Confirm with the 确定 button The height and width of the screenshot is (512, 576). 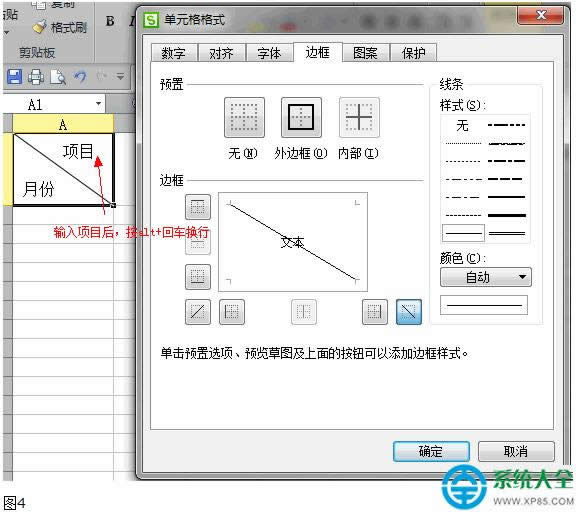tap(431, 451)
